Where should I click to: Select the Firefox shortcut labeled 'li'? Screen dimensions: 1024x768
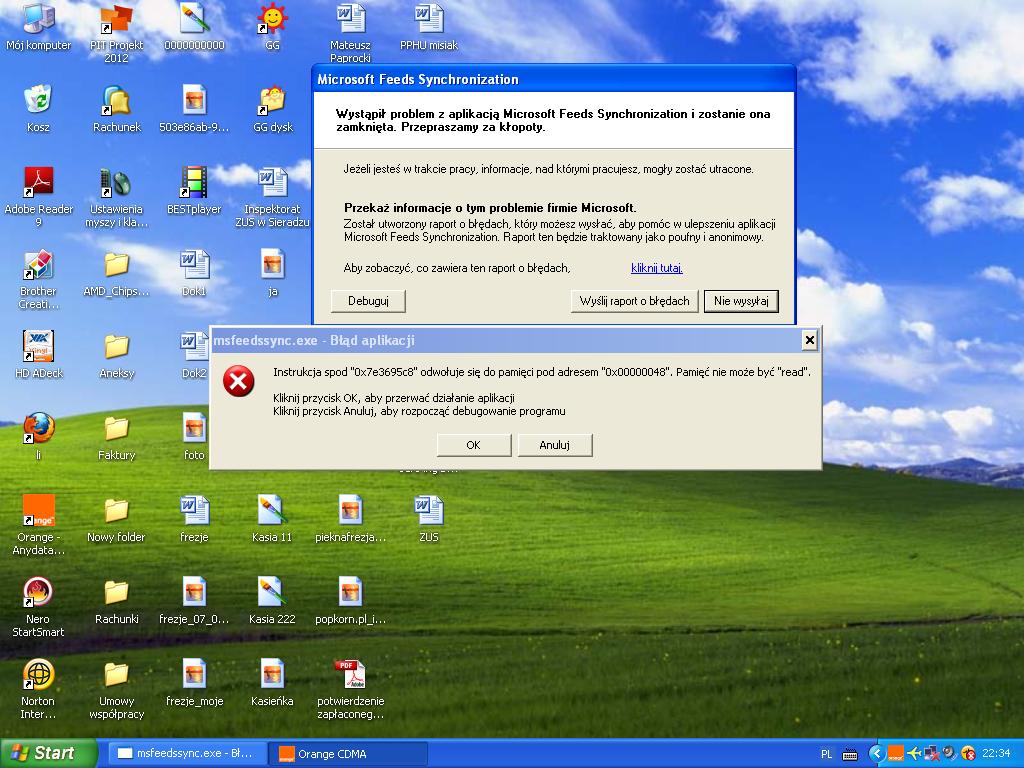39,438
